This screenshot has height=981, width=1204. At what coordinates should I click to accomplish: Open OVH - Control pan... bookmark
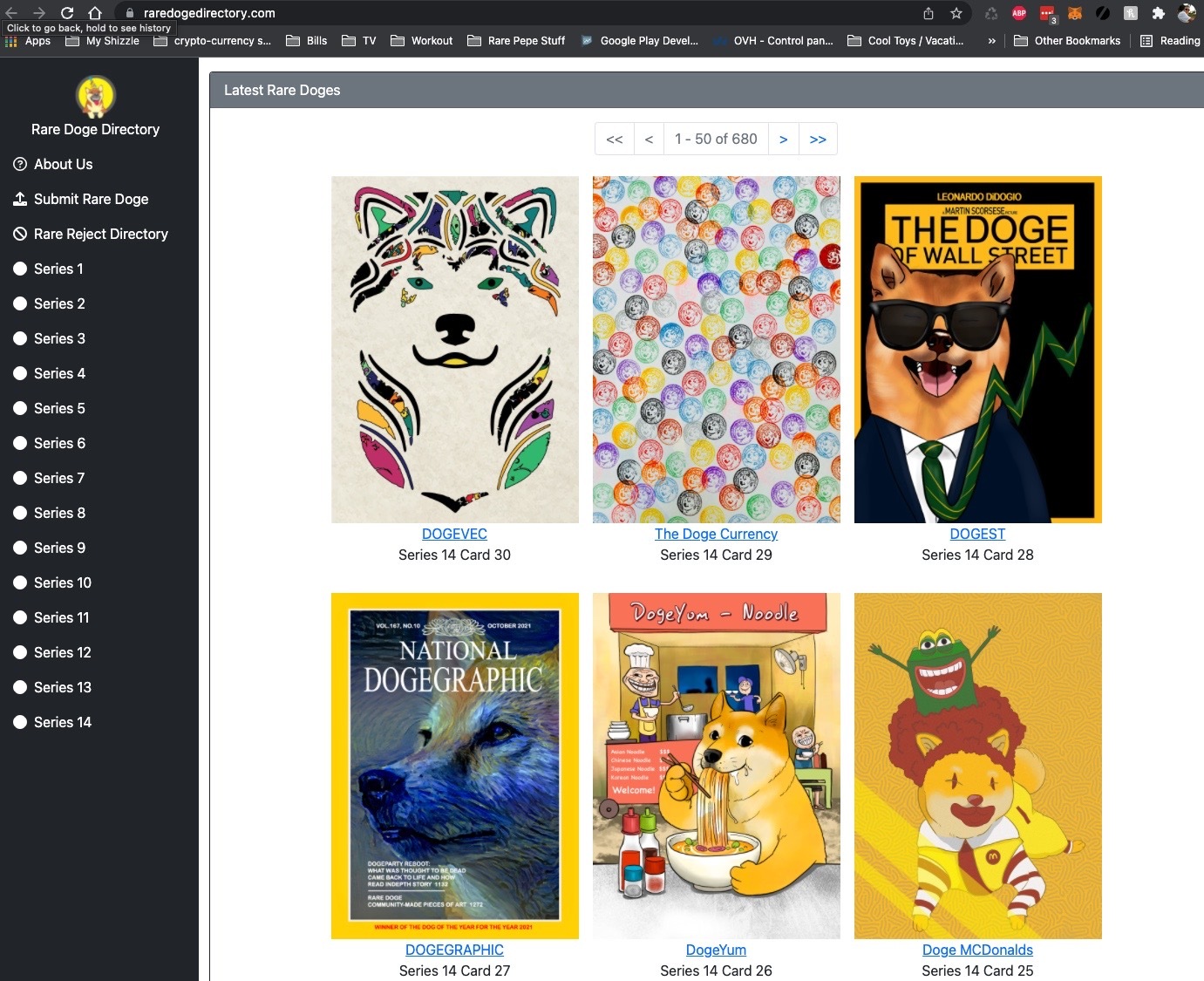click(x=773, y=41)
